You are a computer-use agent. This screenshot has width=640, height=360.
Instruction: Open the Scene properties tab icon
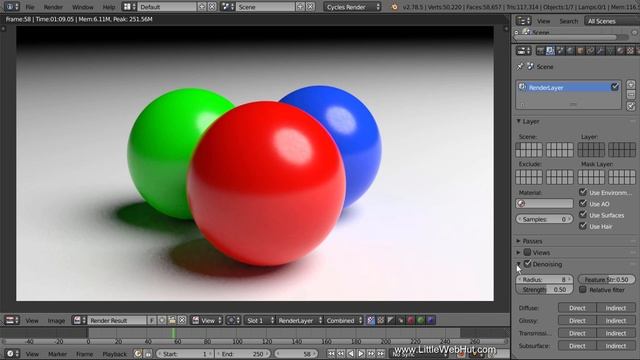click(560, 51)
